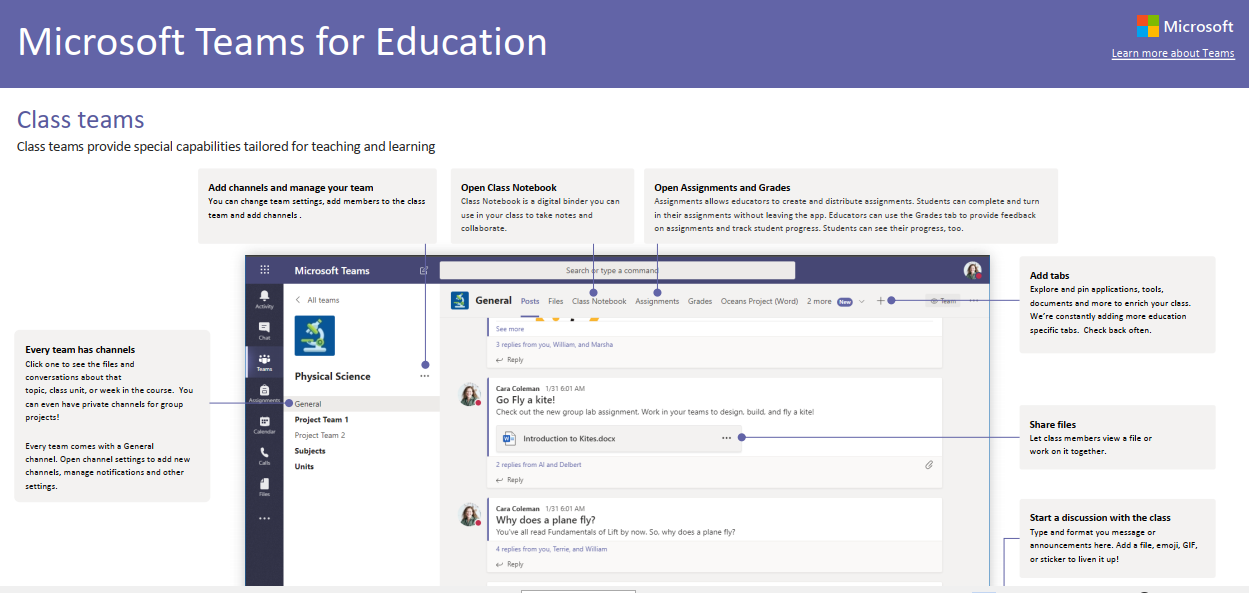Click the Calendar icon in the sidebar

pyautogui.click(x=264, y=424)
